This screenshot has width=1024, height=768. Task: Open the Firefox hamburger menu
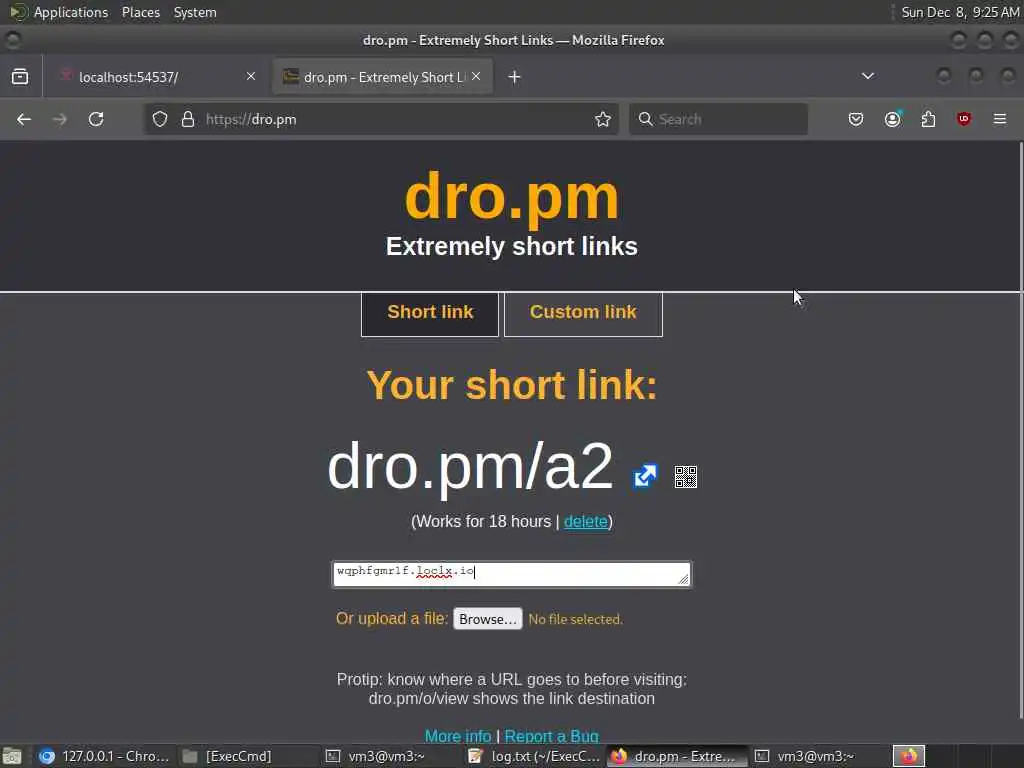point(1000,119)
